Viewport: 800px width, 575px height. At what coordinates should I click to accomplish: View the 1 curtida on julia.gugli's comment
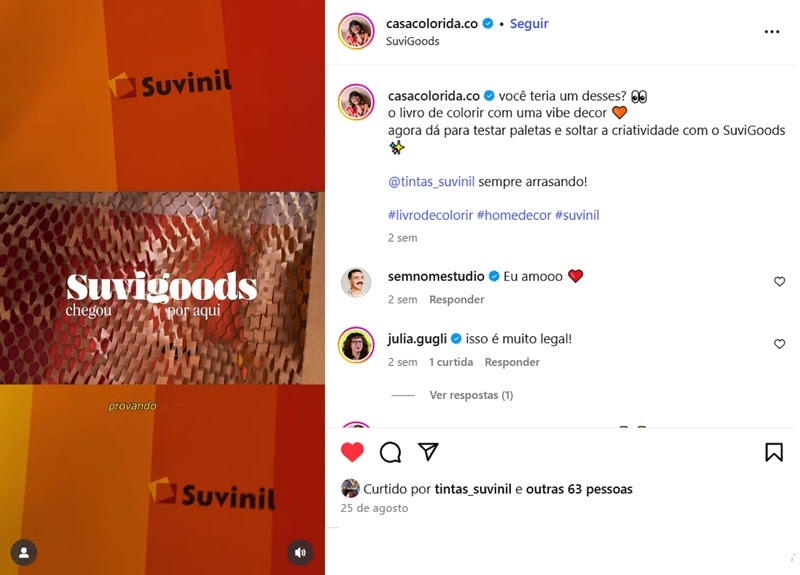[x=451, y=362]
